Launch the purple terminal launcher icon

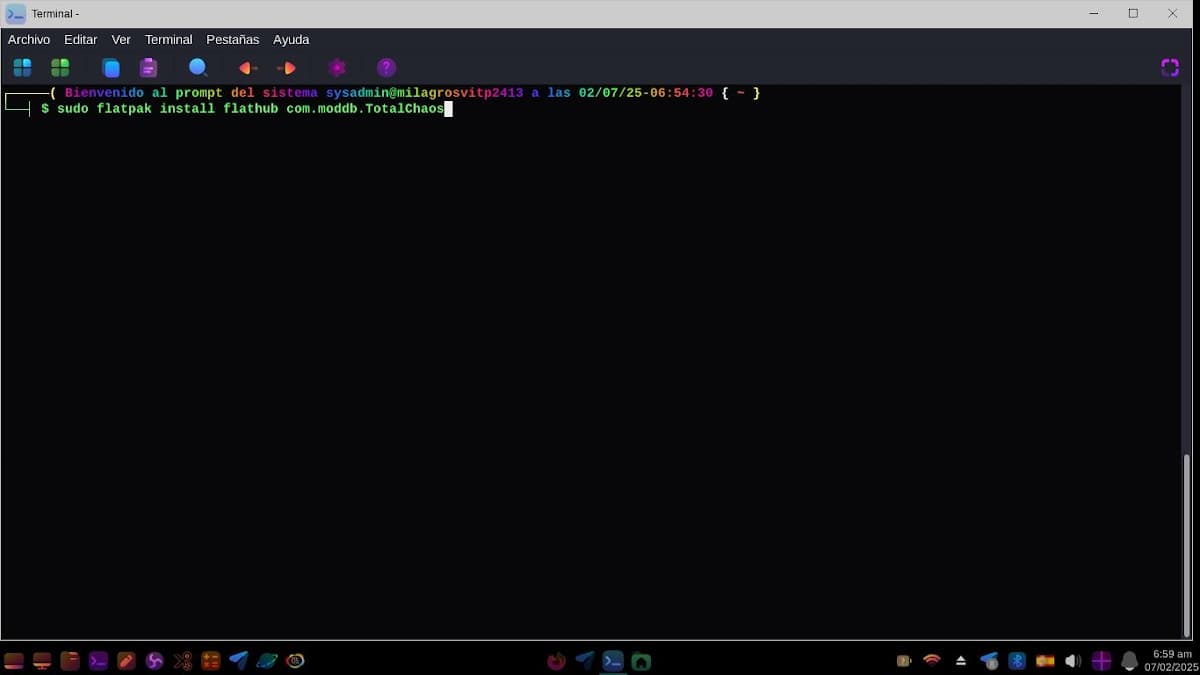[x=98, y=661]
